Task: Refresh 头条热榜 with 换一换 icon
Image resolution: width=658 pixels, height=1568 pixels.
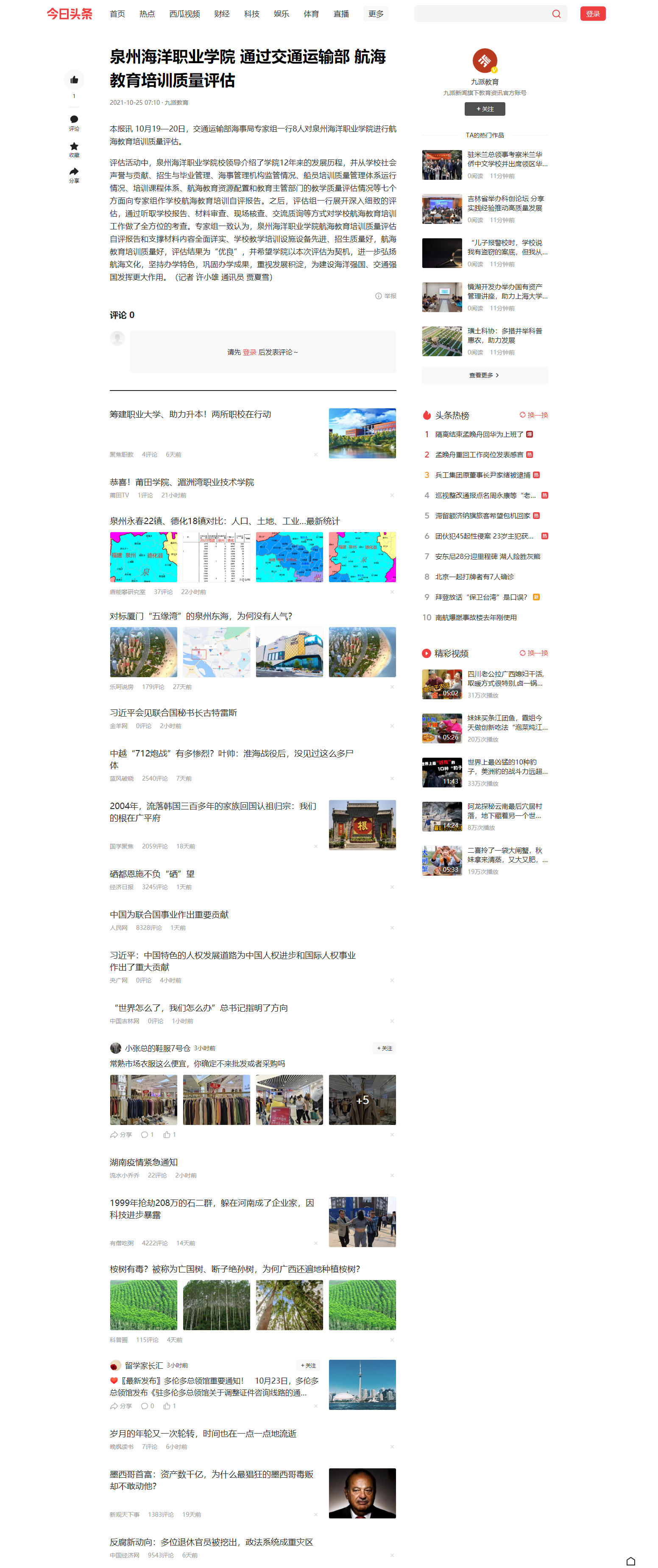Action: [x=533, y=415]
